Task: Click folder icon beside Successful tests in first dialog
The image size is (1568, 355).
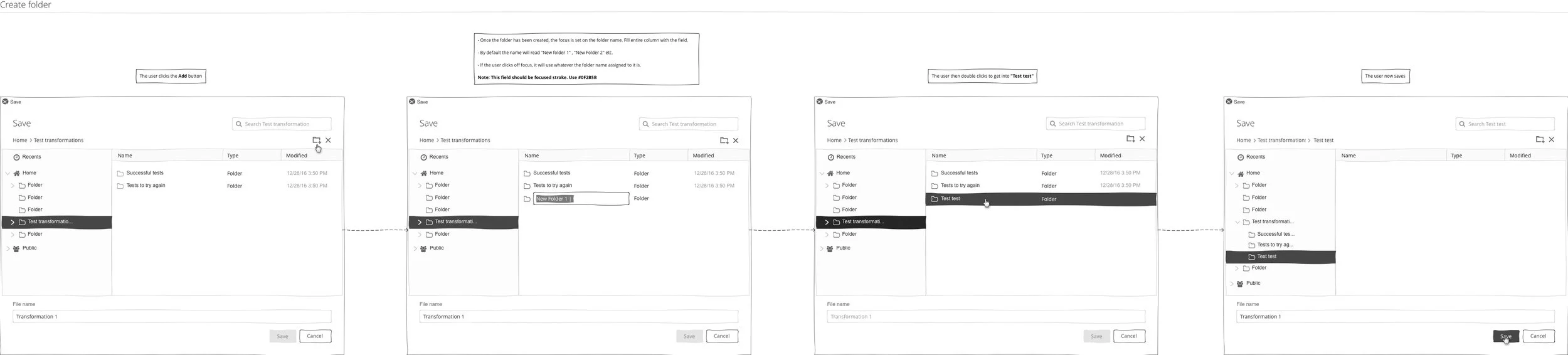Action: (x=120, y=174)
